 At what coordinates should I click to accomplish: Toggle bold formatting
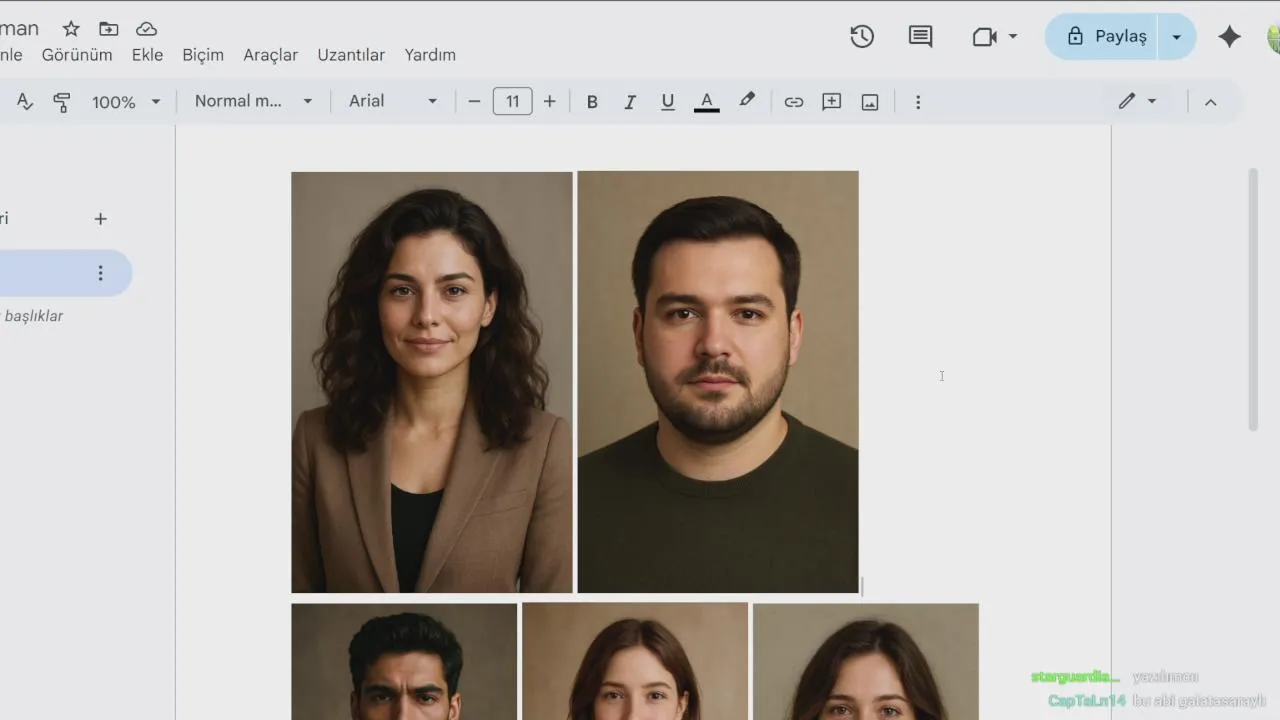(x=592, y=102)
